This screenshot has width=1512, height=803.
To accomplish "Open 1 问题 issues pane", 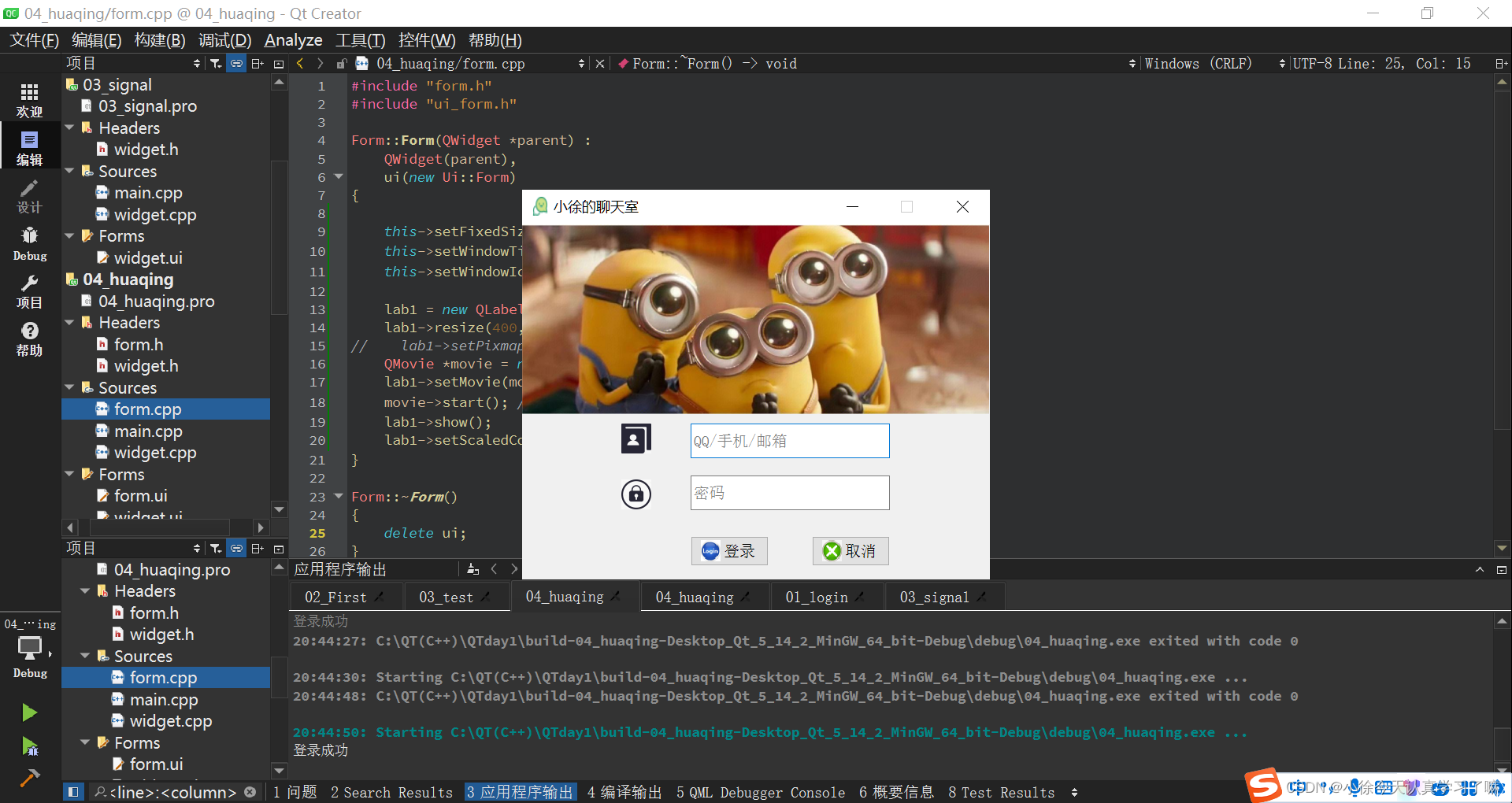I will pyautogui.click(x=295, y=793).
